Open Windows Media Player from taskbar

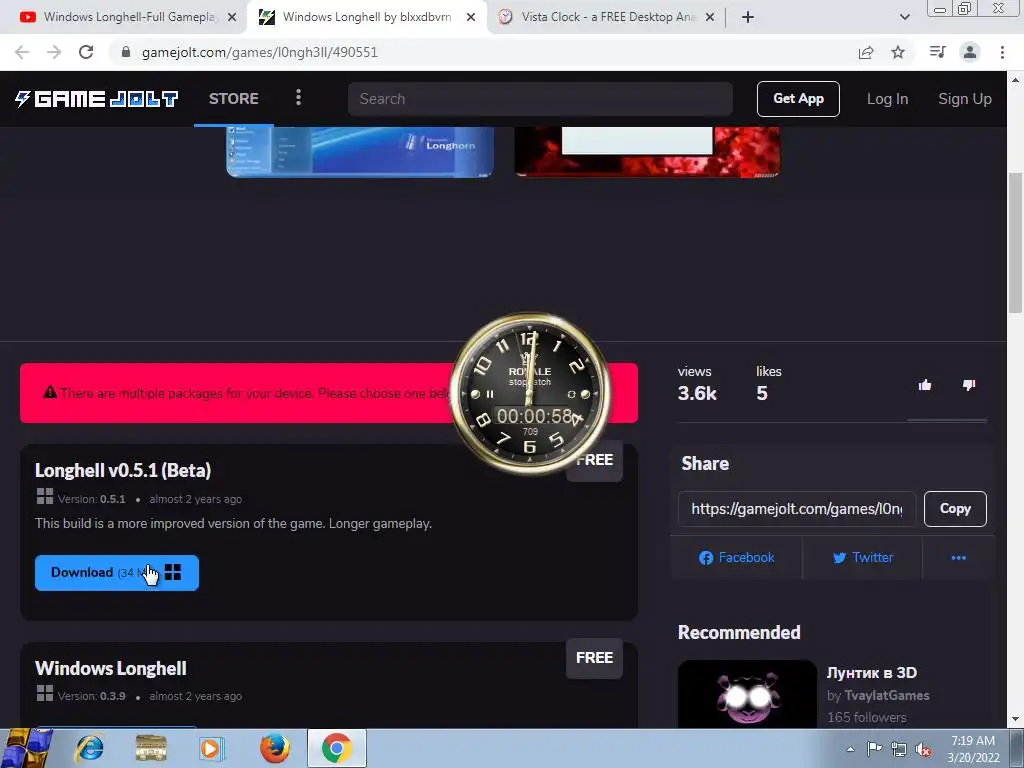pos(211,748)
